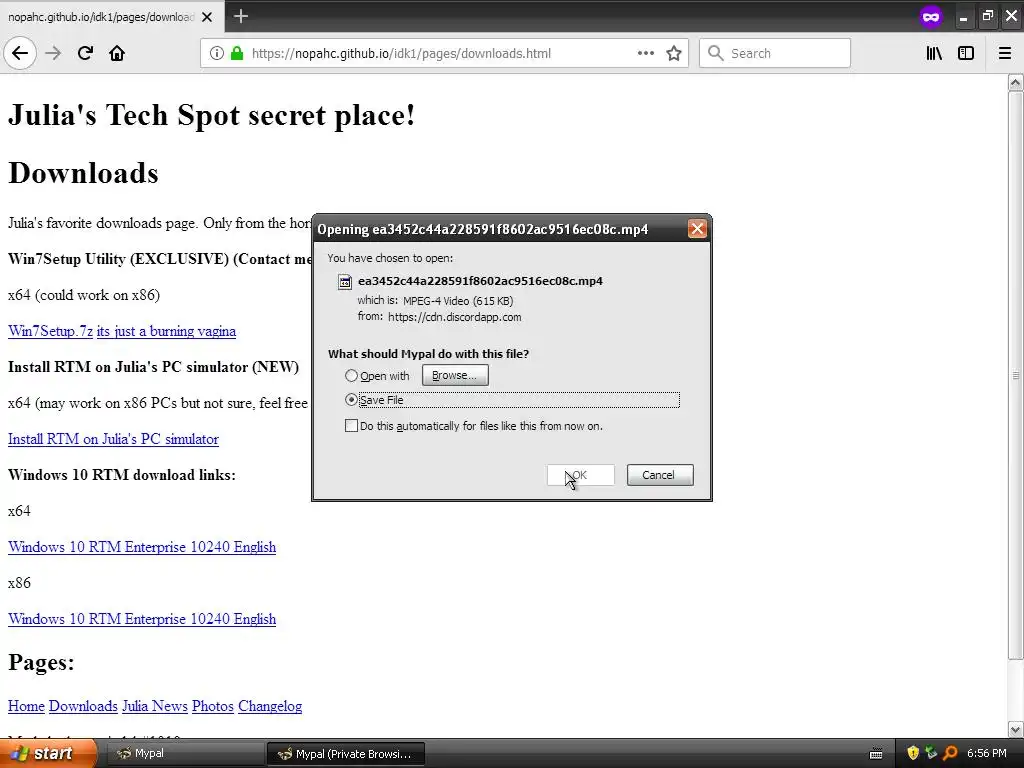Open Install RTM on Julia's PC simulator link
Image resolution: width=1024 pixels, height=768 pixels.
pos(113,439)
